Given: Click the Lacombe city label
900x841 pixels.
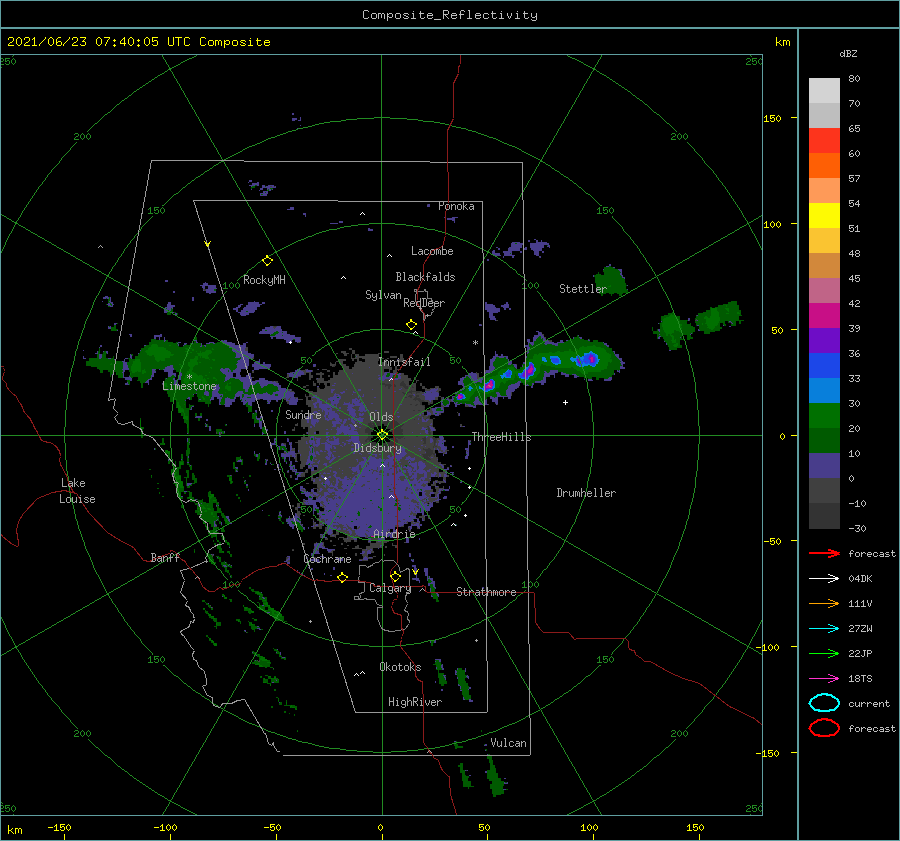Looking at the screenshot, I should 432,251.
